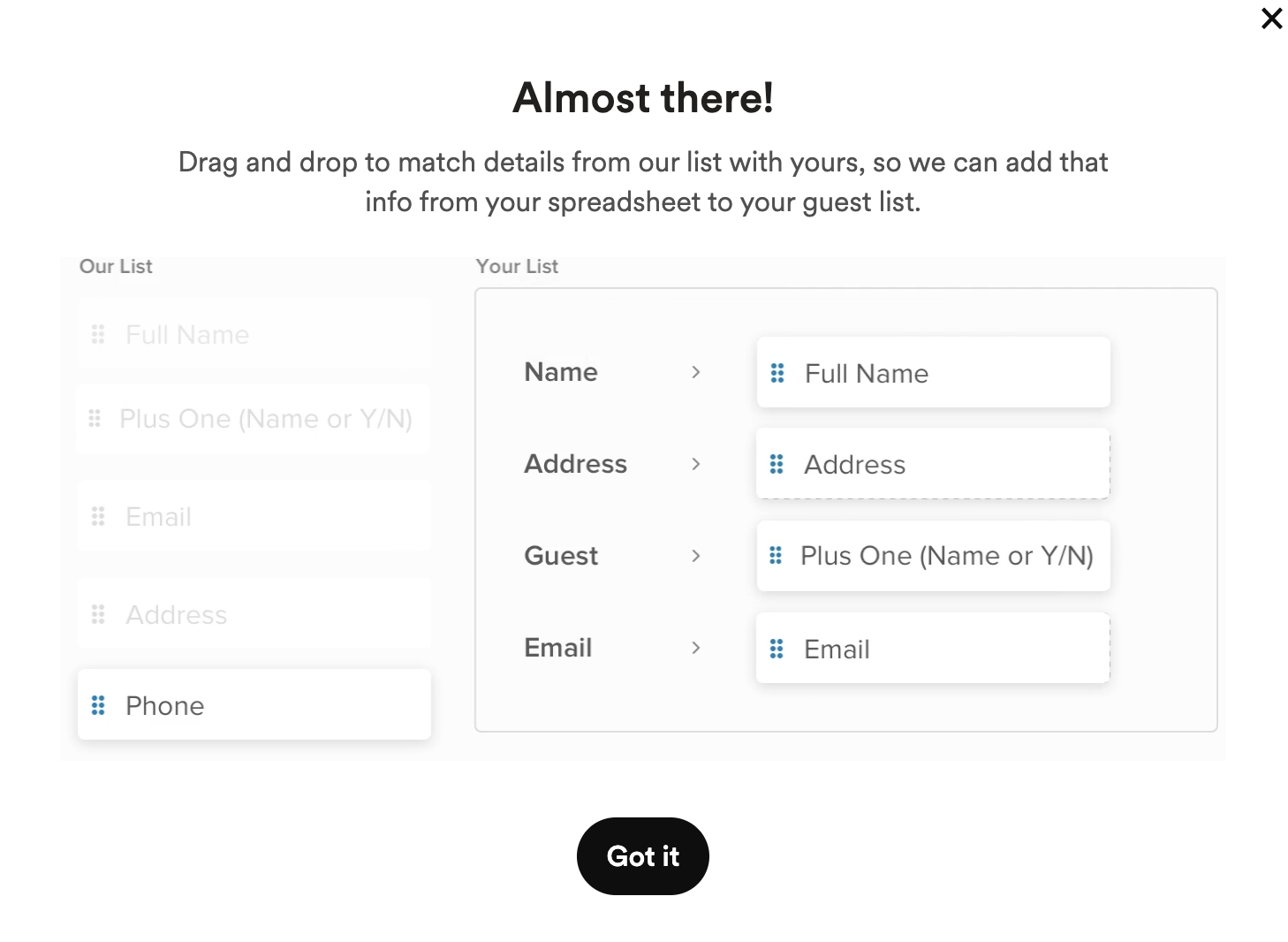
Task: Click faded Full Name drag handle in Our List
Action: pos(98,334)
